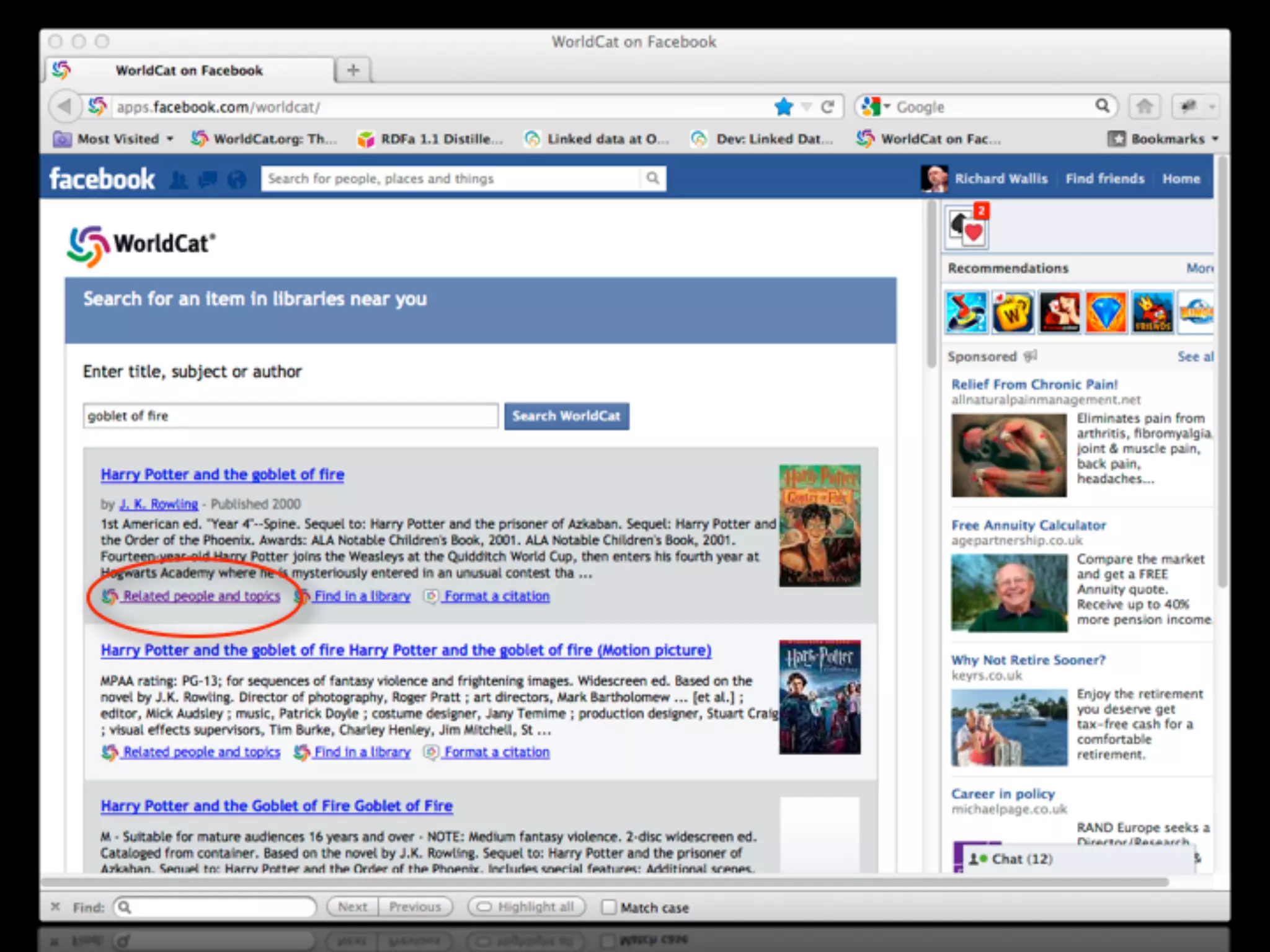Click the Facebook search magnifier icon

652,178
